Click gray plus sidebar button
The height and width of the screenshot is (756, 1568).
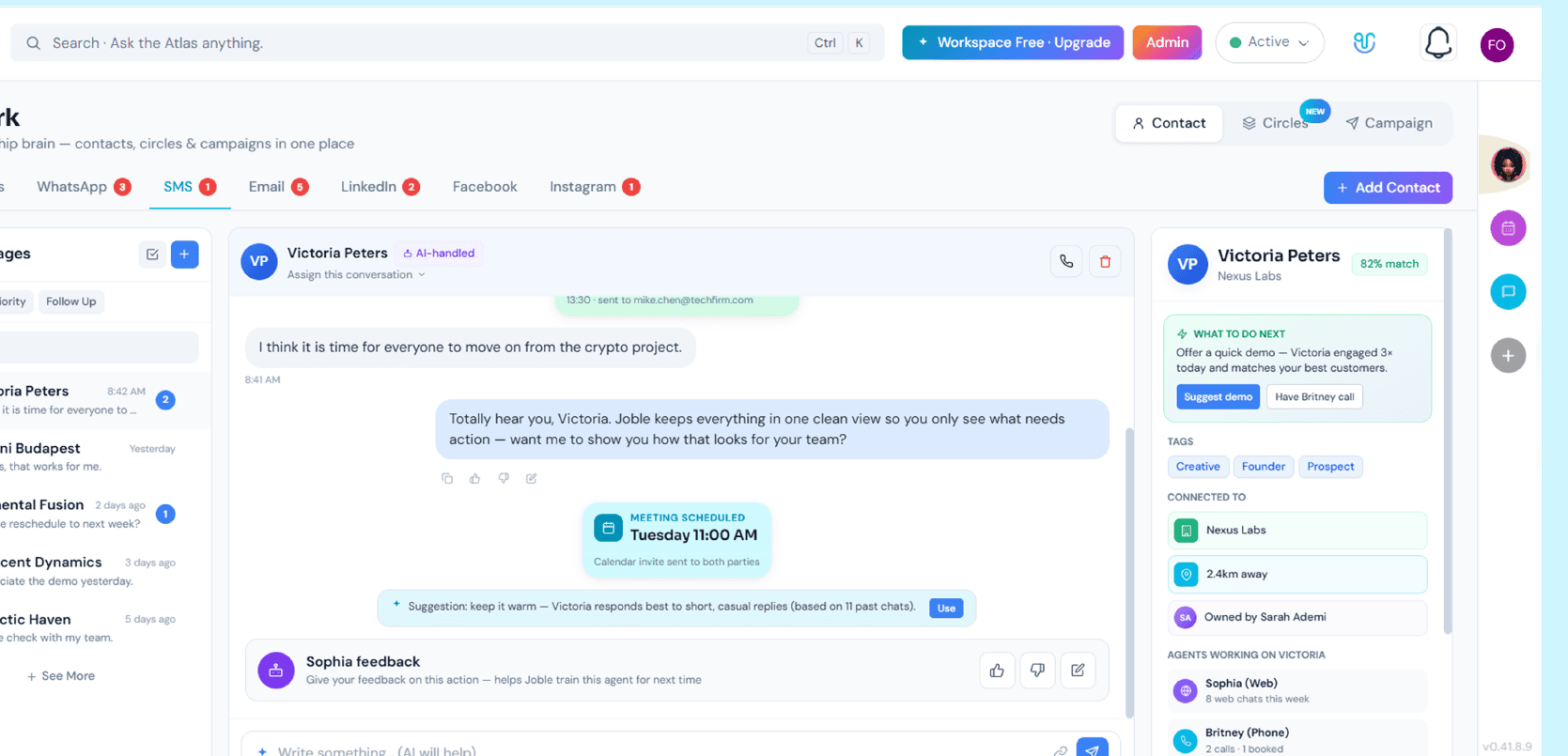click(x=1508, y=356)
